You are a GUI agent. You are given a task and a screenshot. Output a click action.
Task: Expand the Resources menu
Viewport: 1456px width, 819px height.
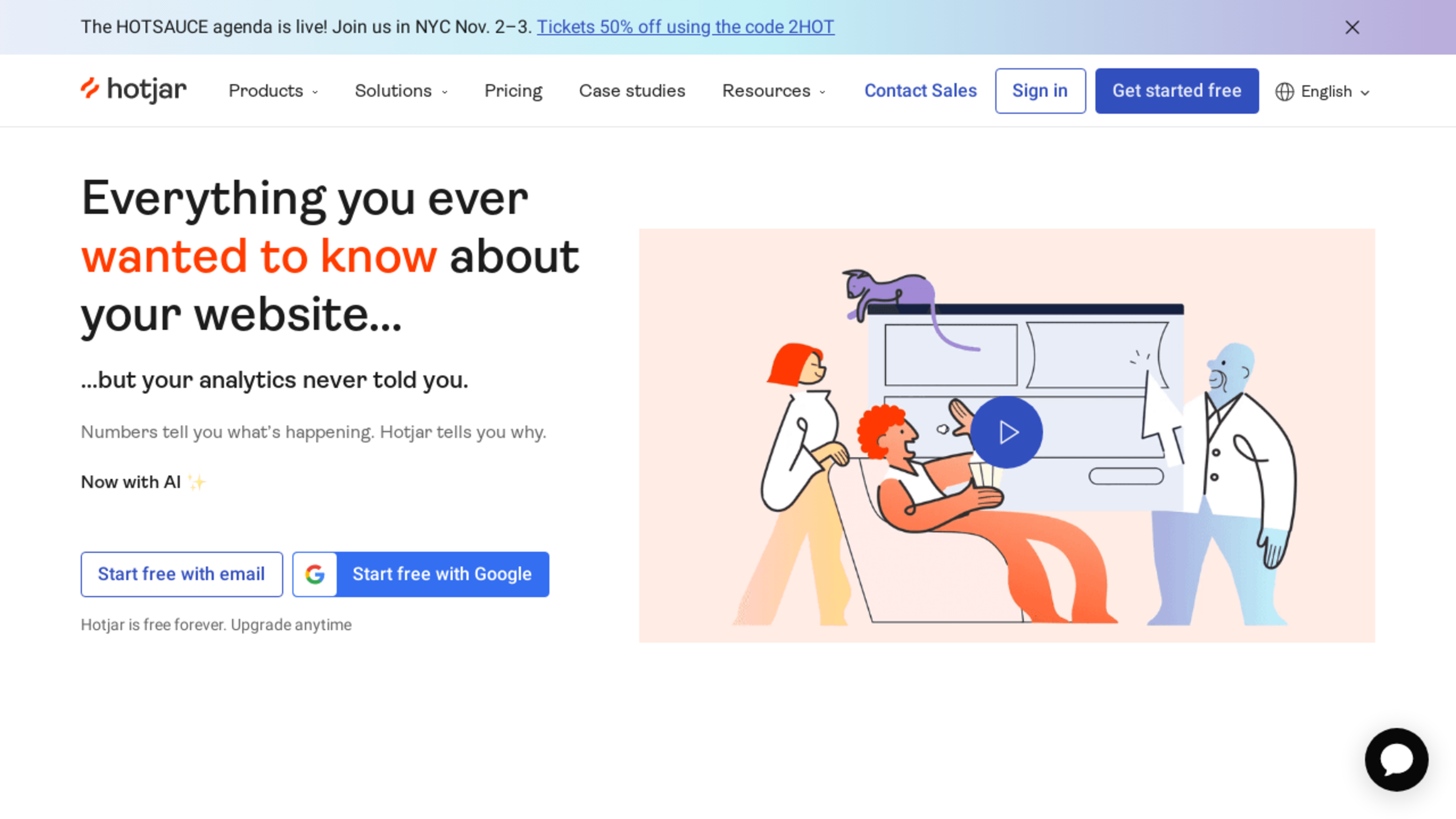click(774, 91)
